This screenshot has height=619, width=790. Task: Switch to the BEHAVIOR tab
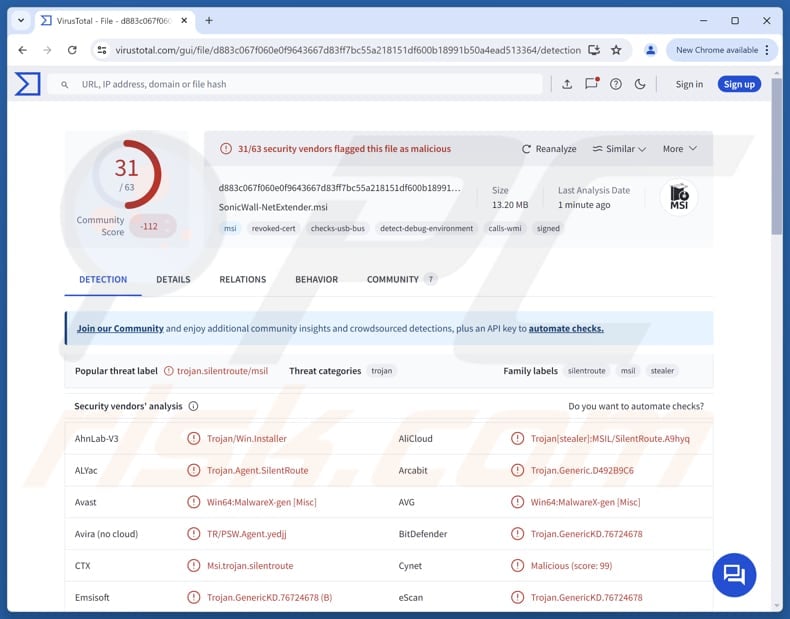(x=316, y=279)
